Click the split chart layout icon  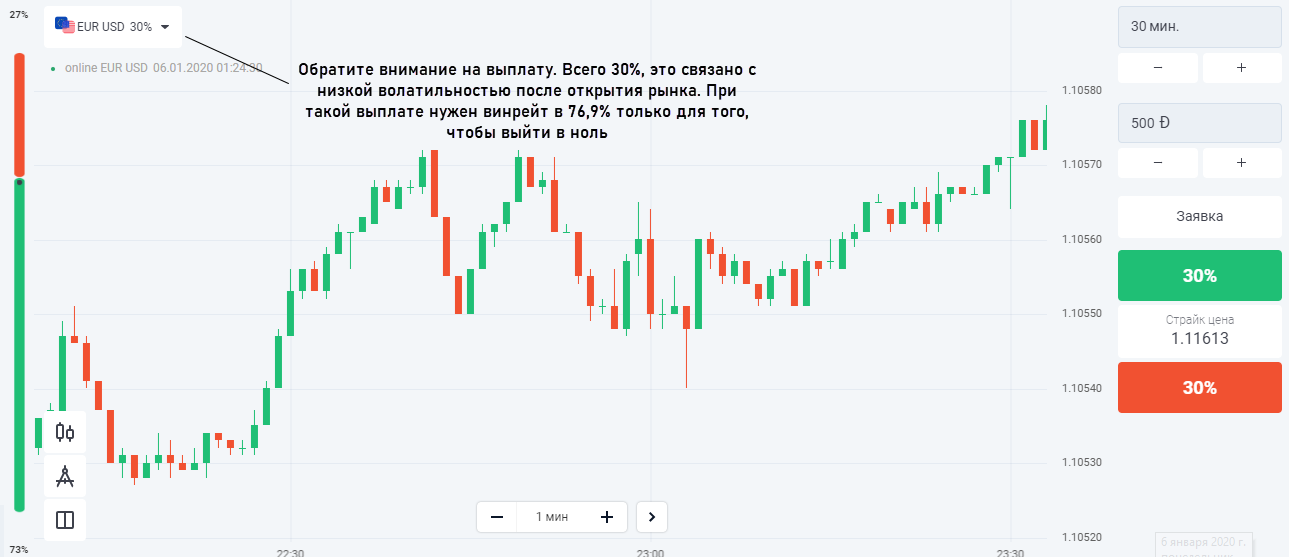pyautogui.click(x=65, y=520)
